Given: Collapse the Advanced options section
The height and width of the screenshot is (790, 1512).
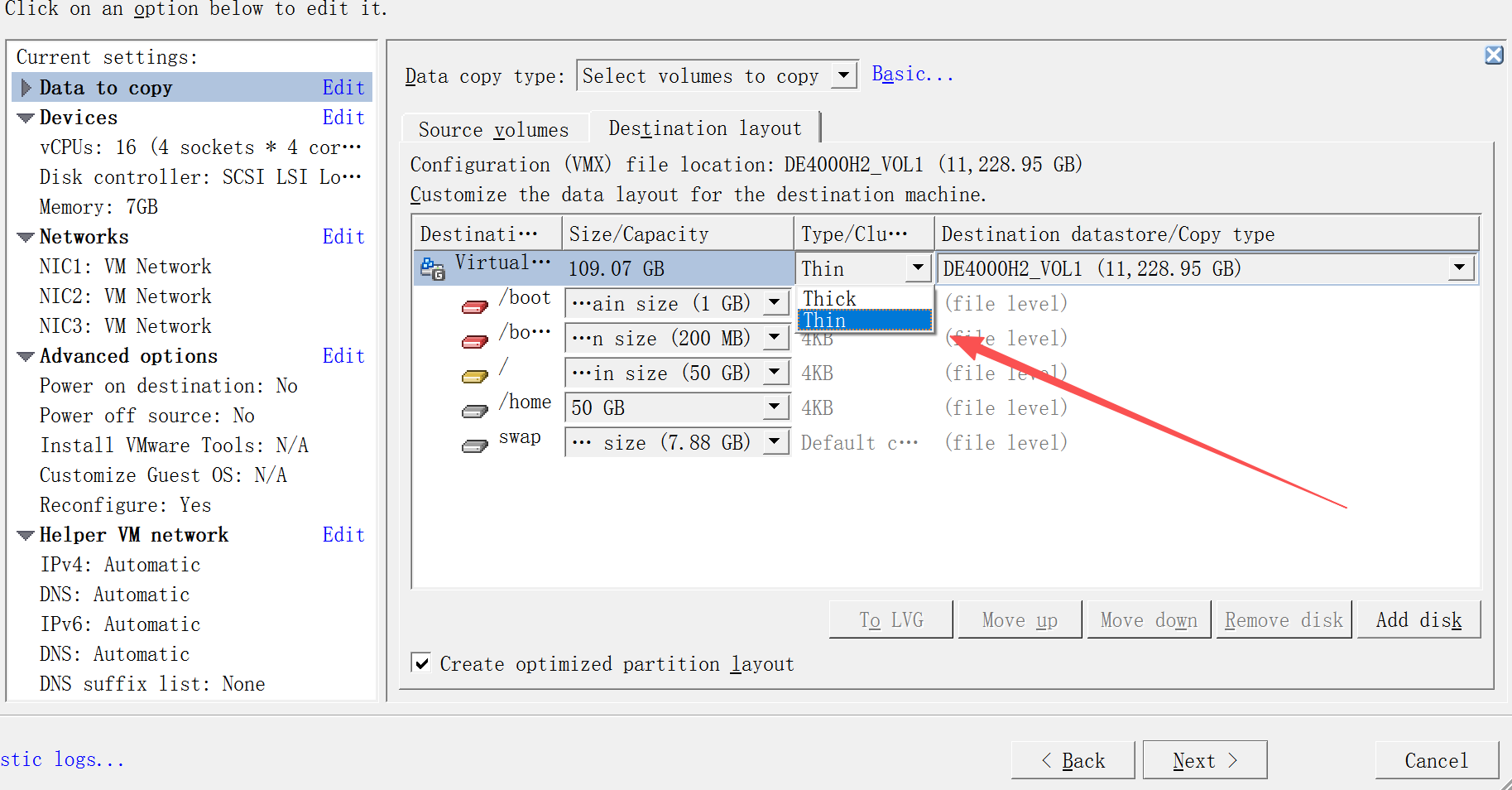Looking at the screenshot, I should 26,357.
